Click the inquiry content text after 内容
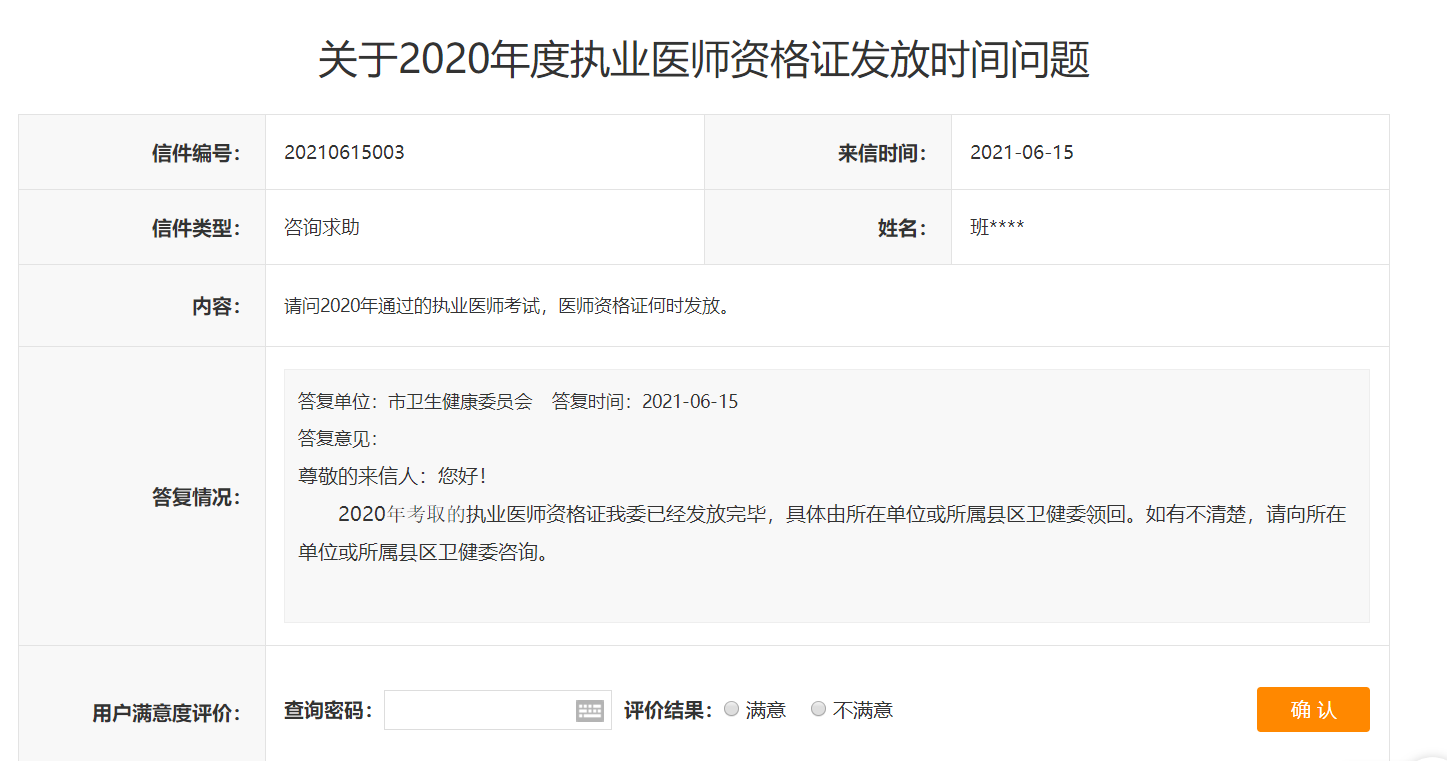Screen dimensions: 1447x761 pyautogui.click(x=506, y=306)
